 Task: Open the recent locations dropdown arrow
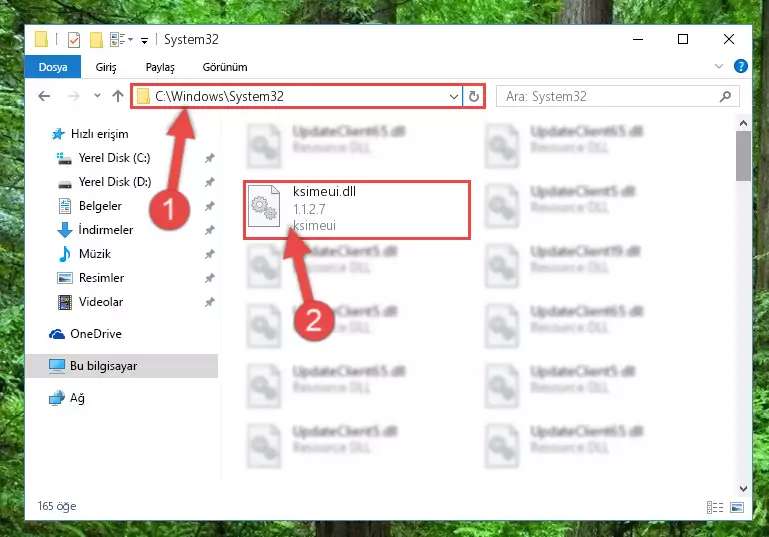pyautogui.click(x=98, y=96)
